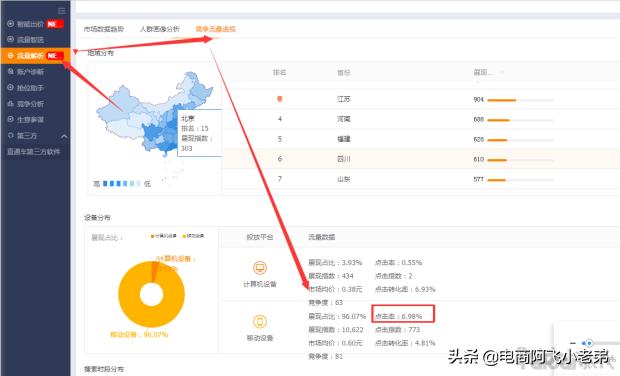This screenshot has width=620, height=376.
Task: Select 流量解析 in the sidebar
Action: [x=36, y=56]
